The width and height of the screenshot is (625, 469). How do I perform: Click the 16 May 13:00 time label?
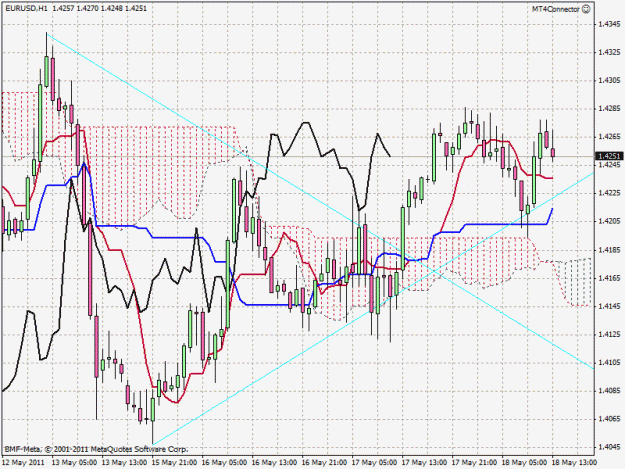274,462
